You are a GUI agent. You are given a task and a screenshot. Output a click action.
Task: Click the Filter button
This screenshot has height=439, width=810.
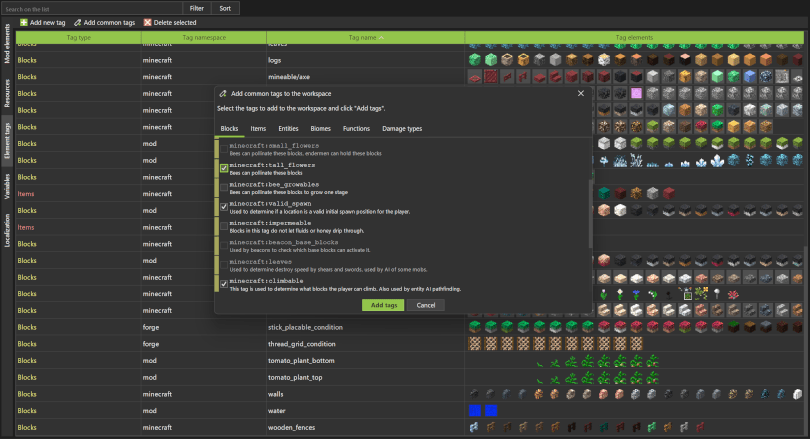click(196, 8)
